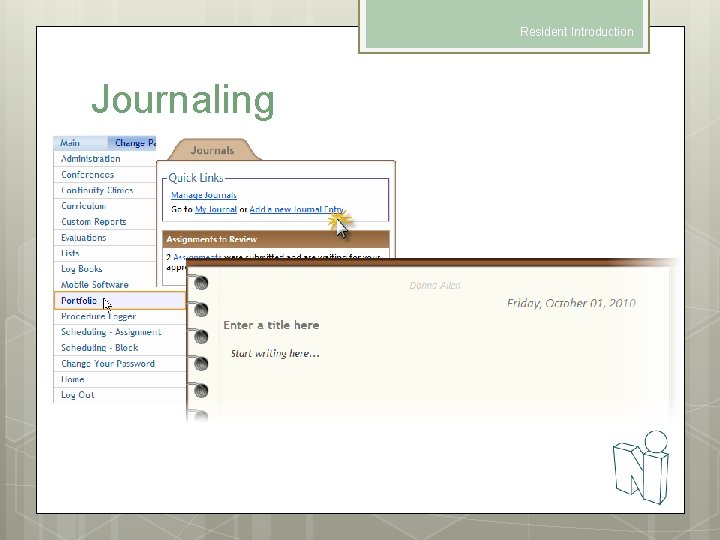Switch to the Journals tab
Screen dimensions: 720x540
pyautogui.click(x=213, y=150)
